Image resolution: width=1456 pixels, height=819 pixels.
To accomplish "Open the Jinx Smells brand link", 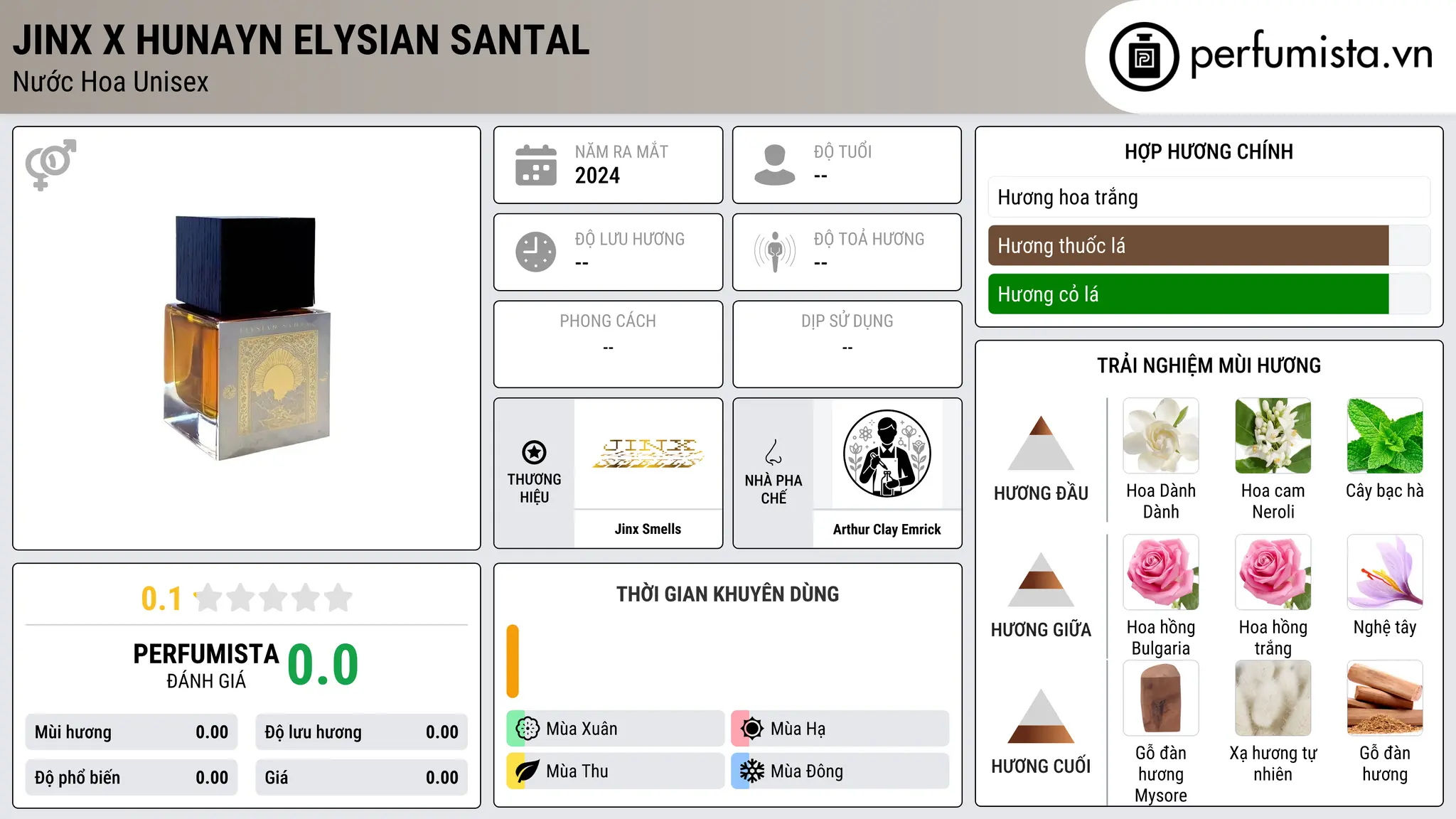I will pos(648,529).
